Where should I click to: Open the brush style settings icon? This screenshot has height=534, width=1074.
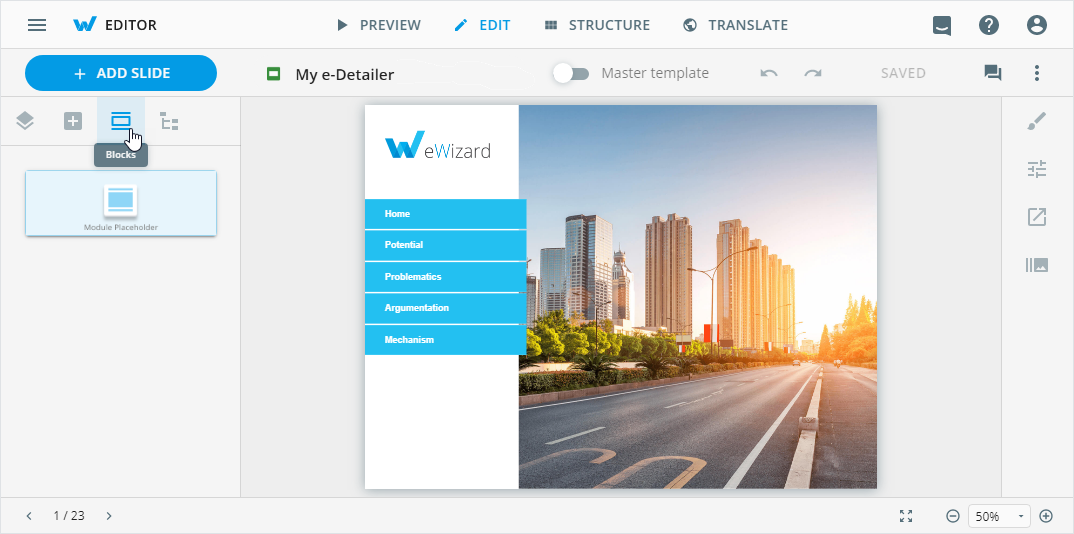coord(1037,121)
